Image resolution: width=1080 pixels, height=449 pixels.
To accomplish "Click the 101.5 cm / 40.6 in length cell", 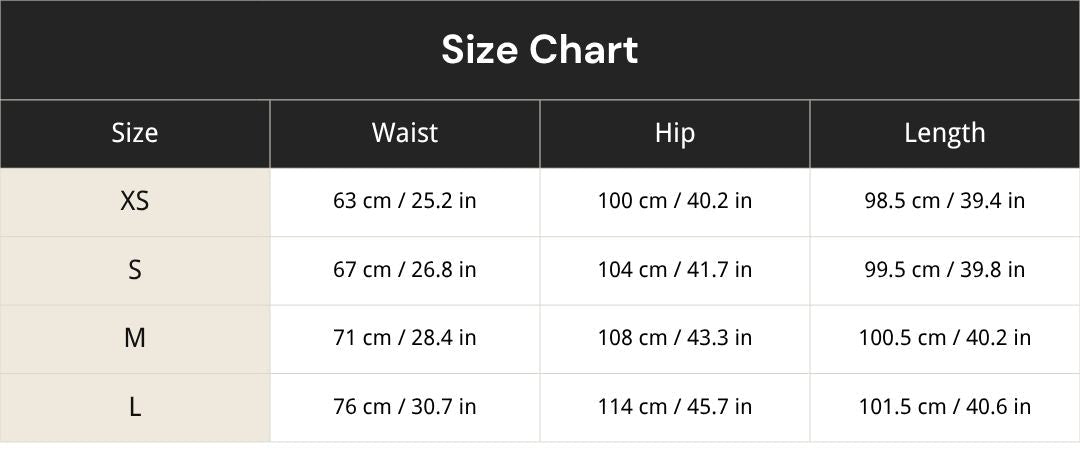I will coord(945,408).
